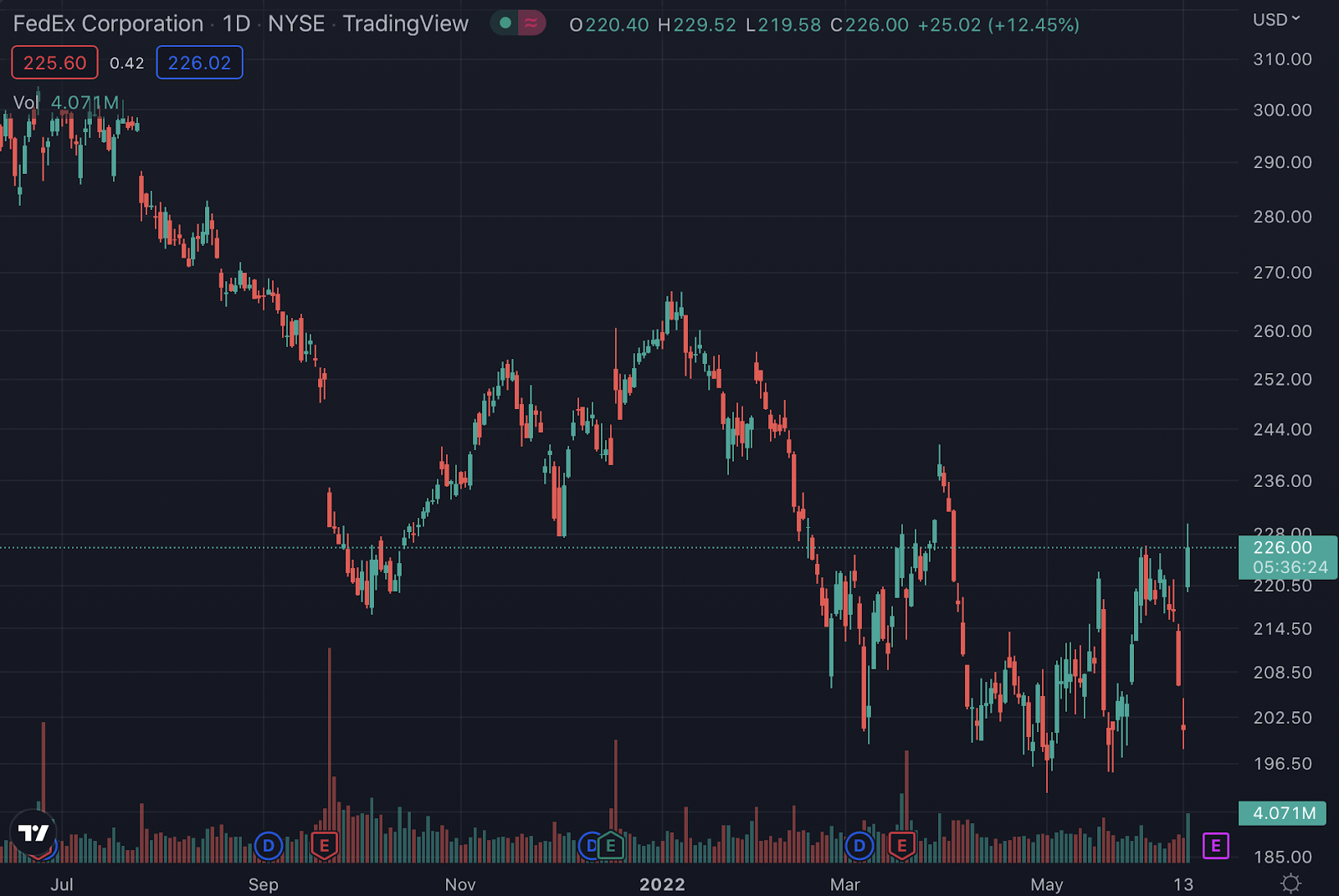Click the 0.42 spread value
Screen dimensions: 1339x896
click(126, 63)
